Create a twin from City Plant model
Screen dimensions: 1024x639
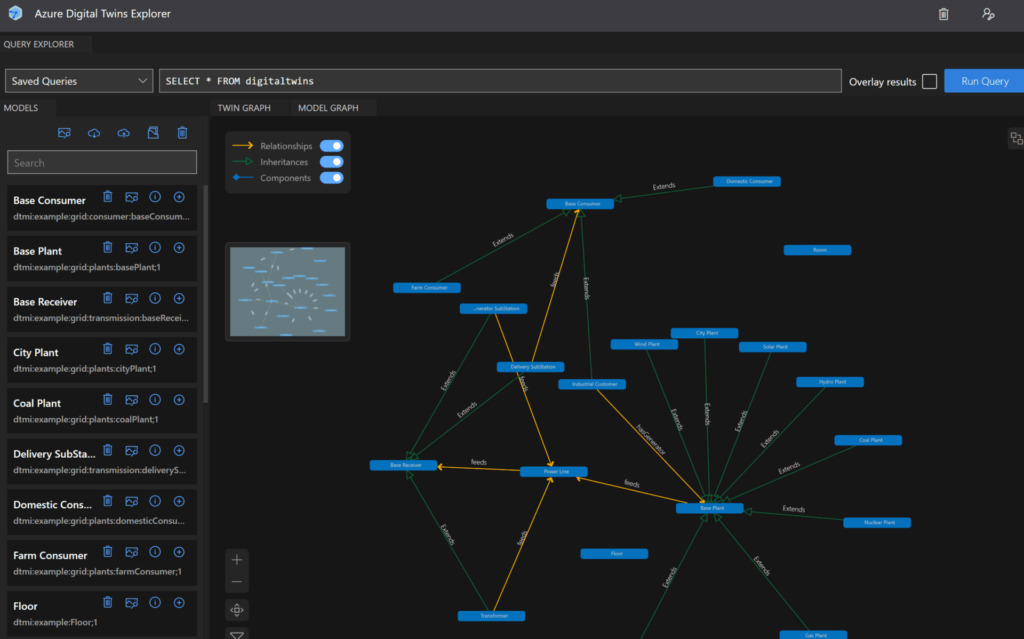(179, 350)
